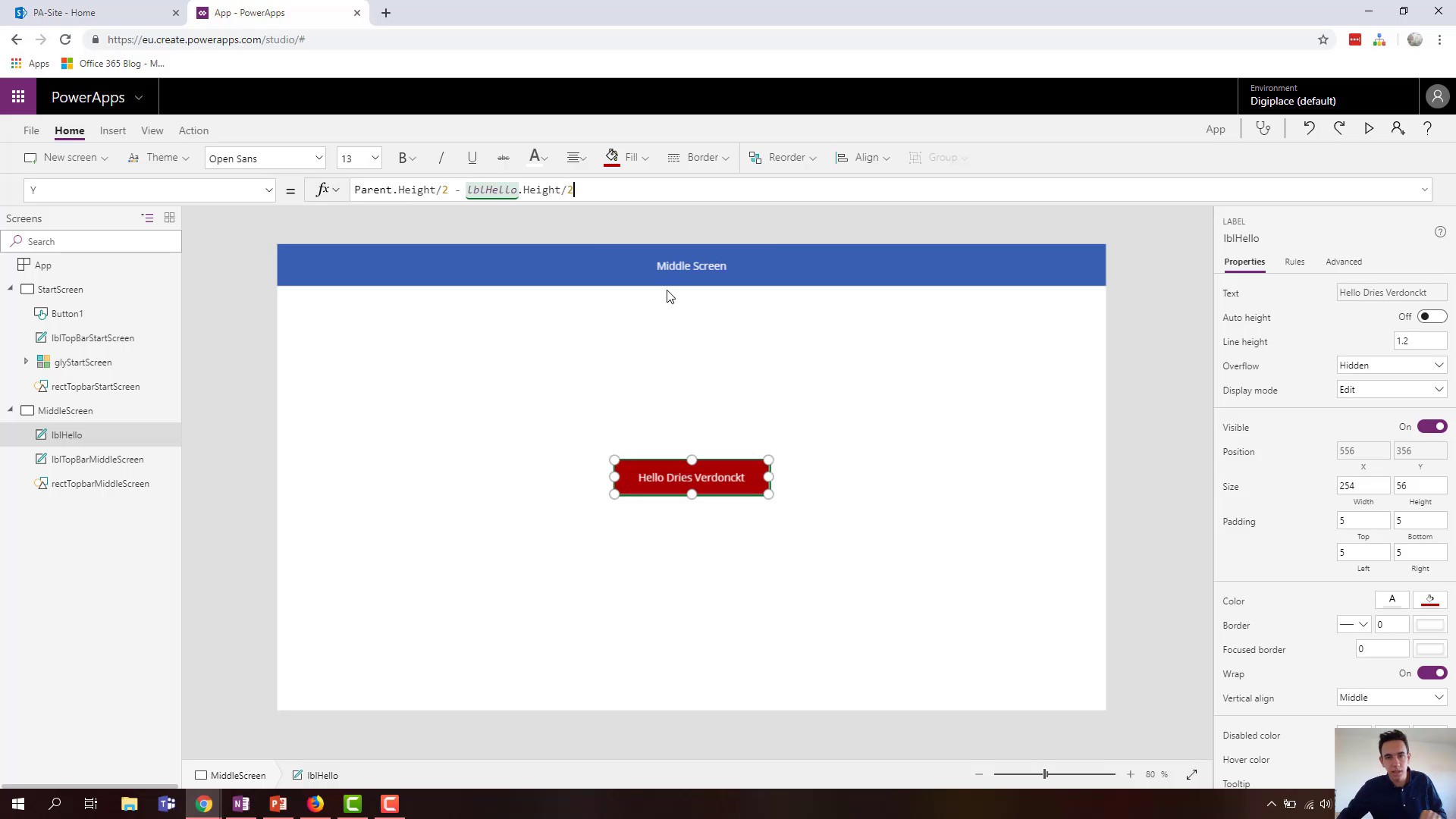Switch Screens pane to tree list view
Viewport: 1456px width, 819px height.
(x=147, y=218)
